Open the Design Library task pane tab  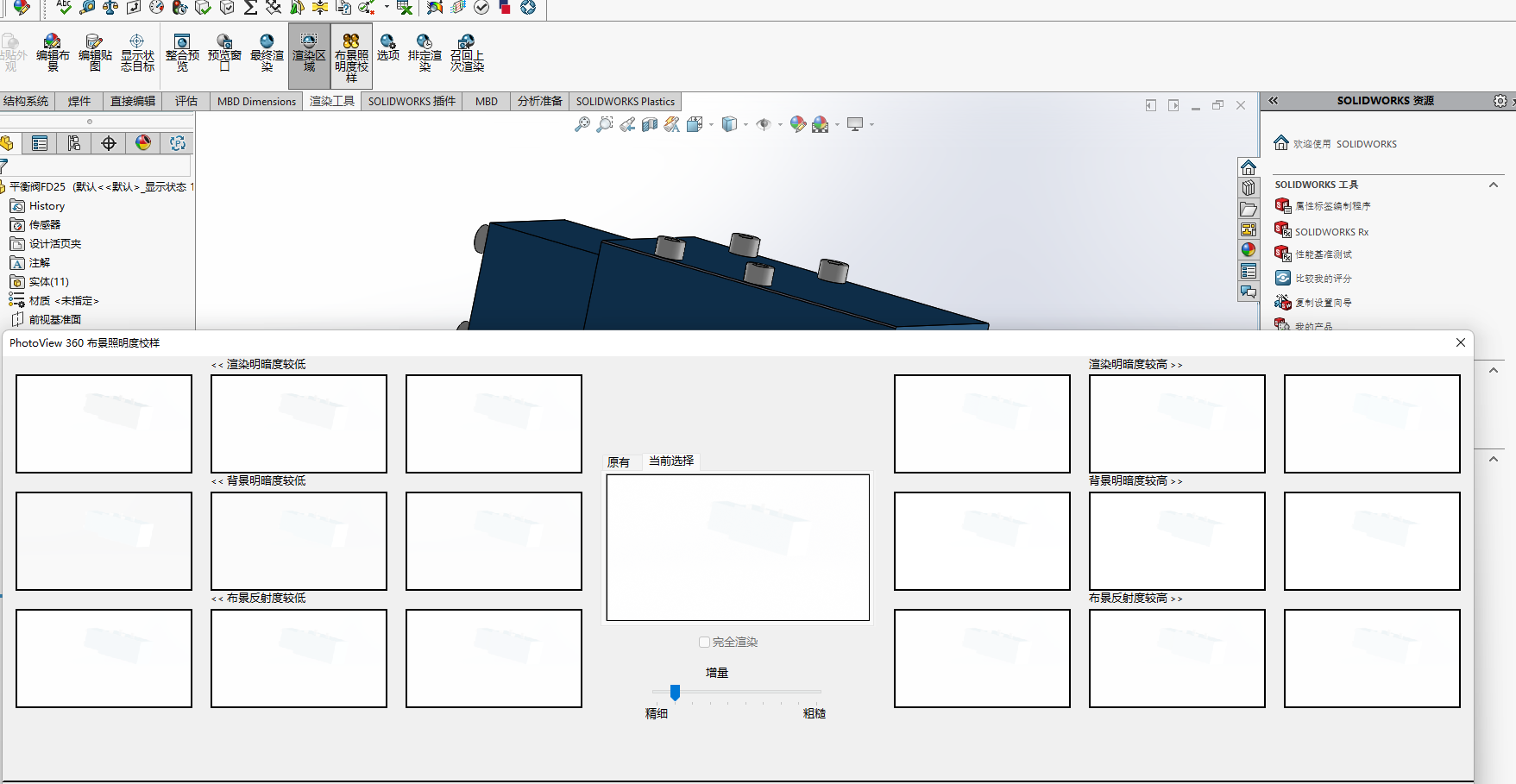(x=1249, y=188)
